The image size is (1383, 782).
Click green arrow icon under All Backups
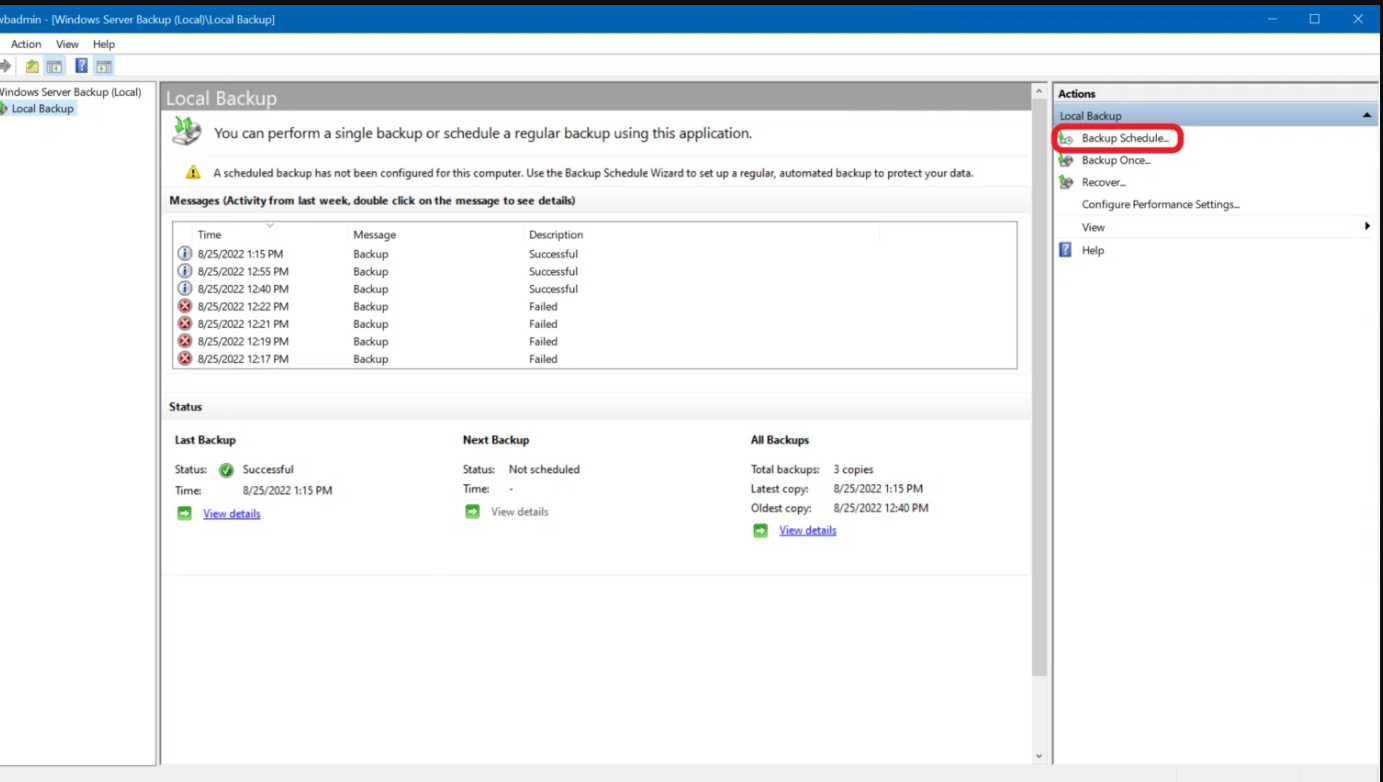(x=760, y=530)
